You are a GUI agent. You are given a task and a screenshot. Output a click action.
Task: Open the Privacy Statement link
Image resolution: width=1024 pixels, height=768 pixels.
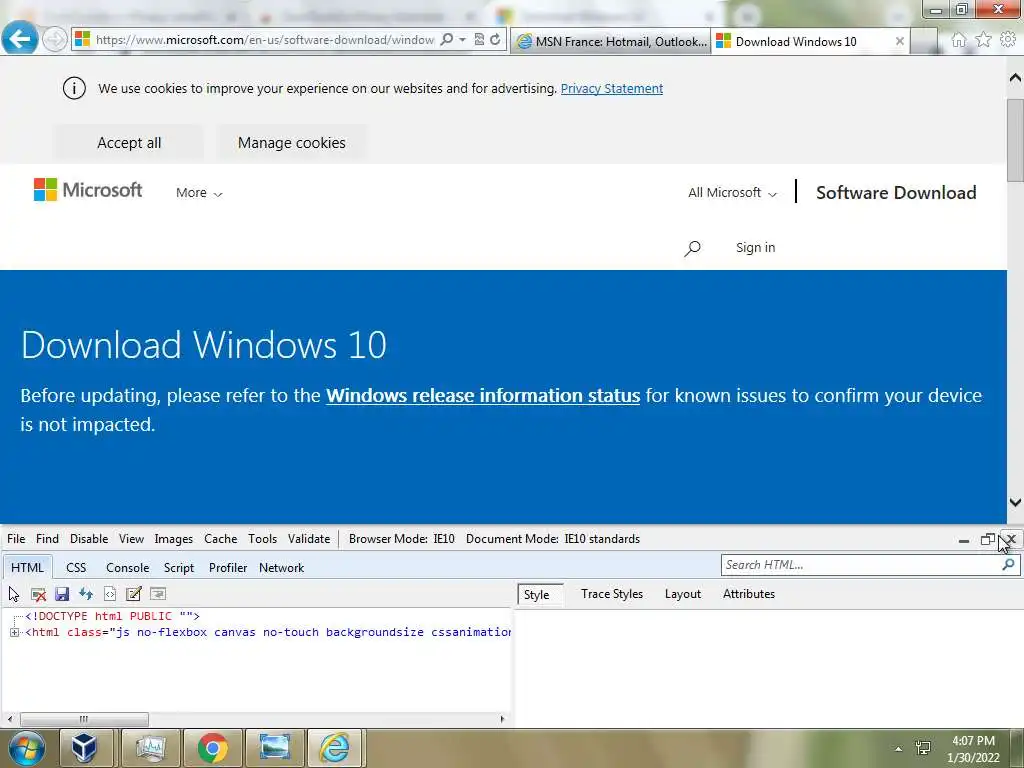(611, 88)
